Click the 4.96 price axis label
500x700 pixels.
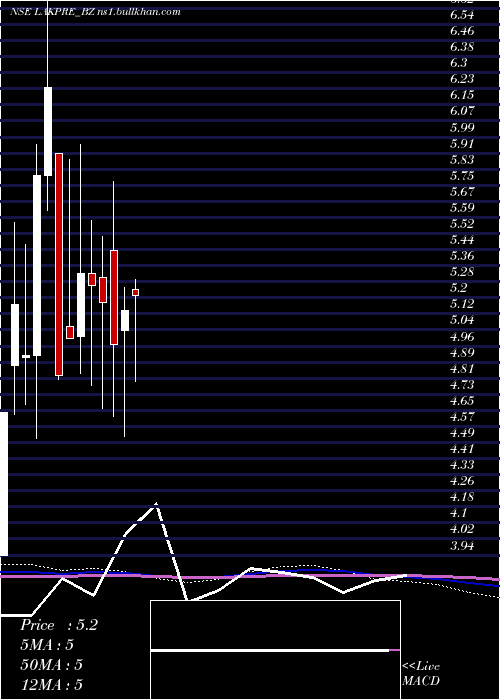tap(462, 336)
